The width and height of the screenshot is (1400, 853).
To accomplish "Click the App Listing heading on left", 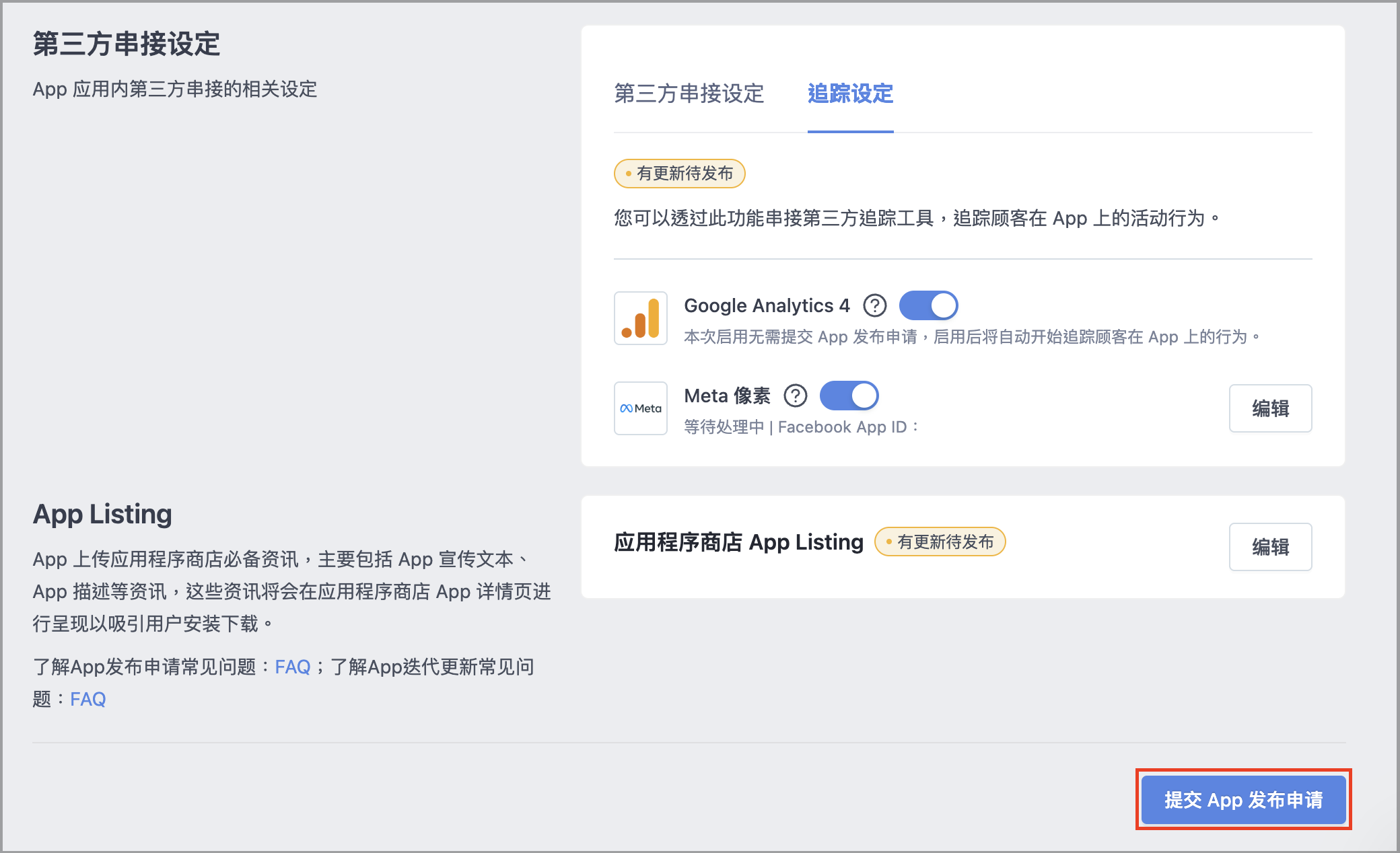I will 102,514.
